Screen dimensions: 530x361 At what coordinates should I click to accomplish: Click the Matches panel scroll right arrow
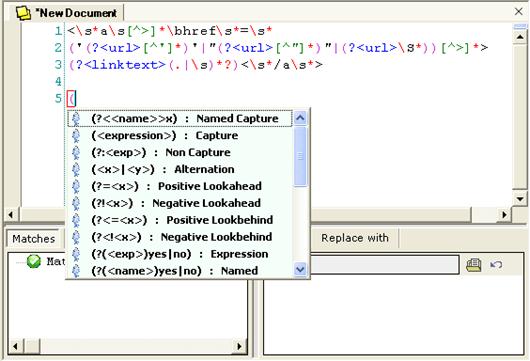(x=239, y=346)
